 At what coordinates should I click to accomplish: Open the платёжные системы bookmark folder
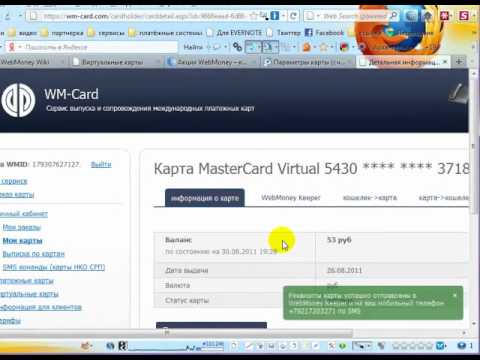[x=166, y=33]
